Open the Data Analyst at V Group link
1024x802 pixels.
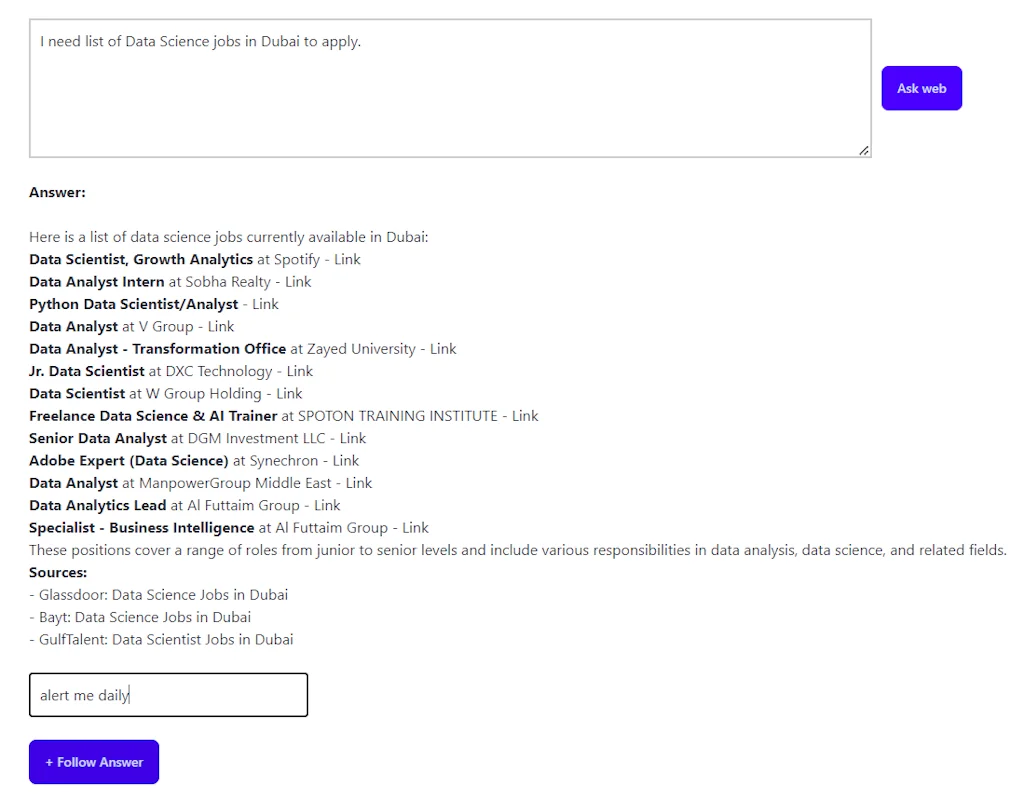coord(221,326)
